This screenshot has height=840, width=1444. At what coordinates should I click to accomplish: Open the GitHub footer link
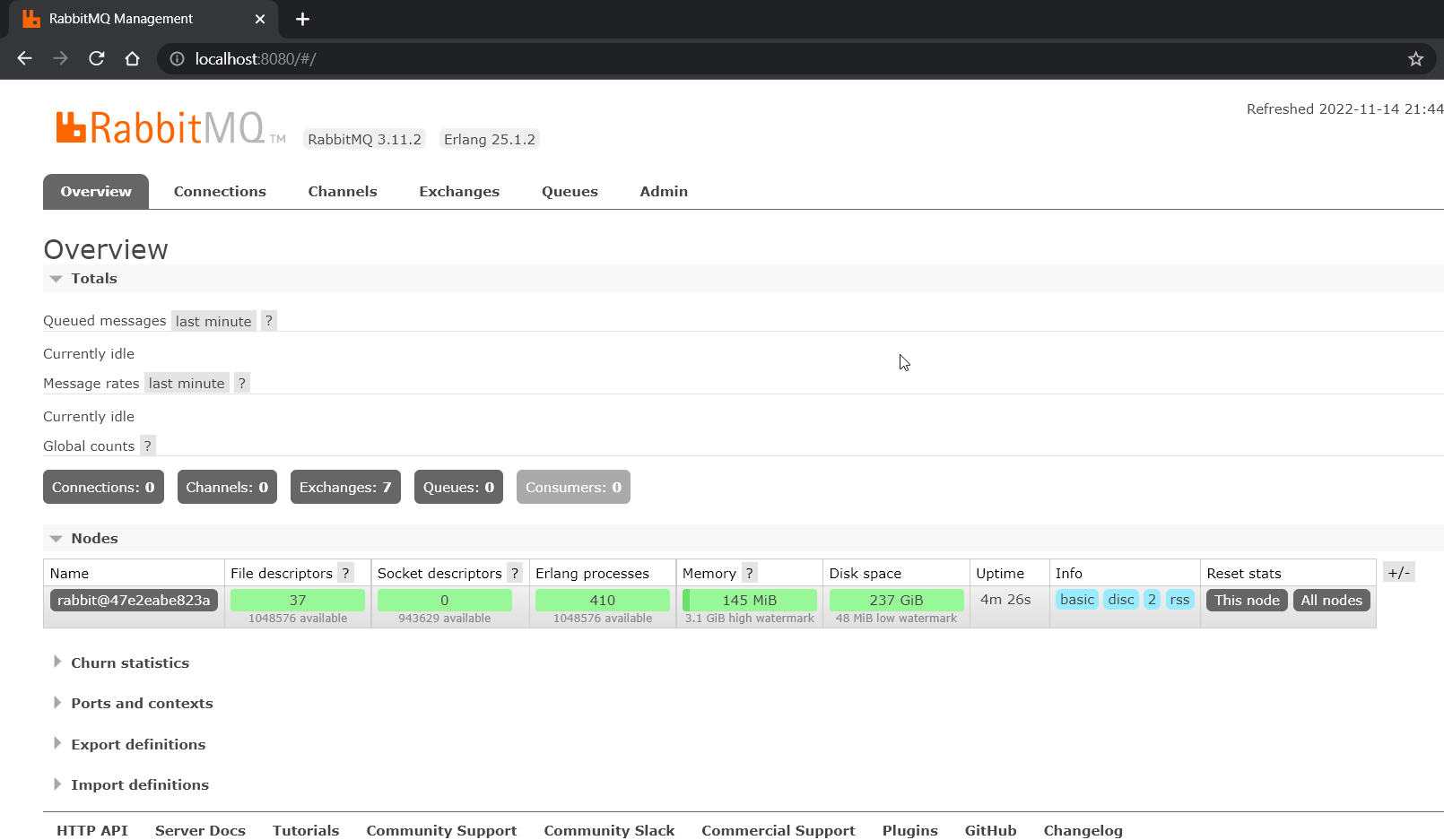tap(991, 831)
